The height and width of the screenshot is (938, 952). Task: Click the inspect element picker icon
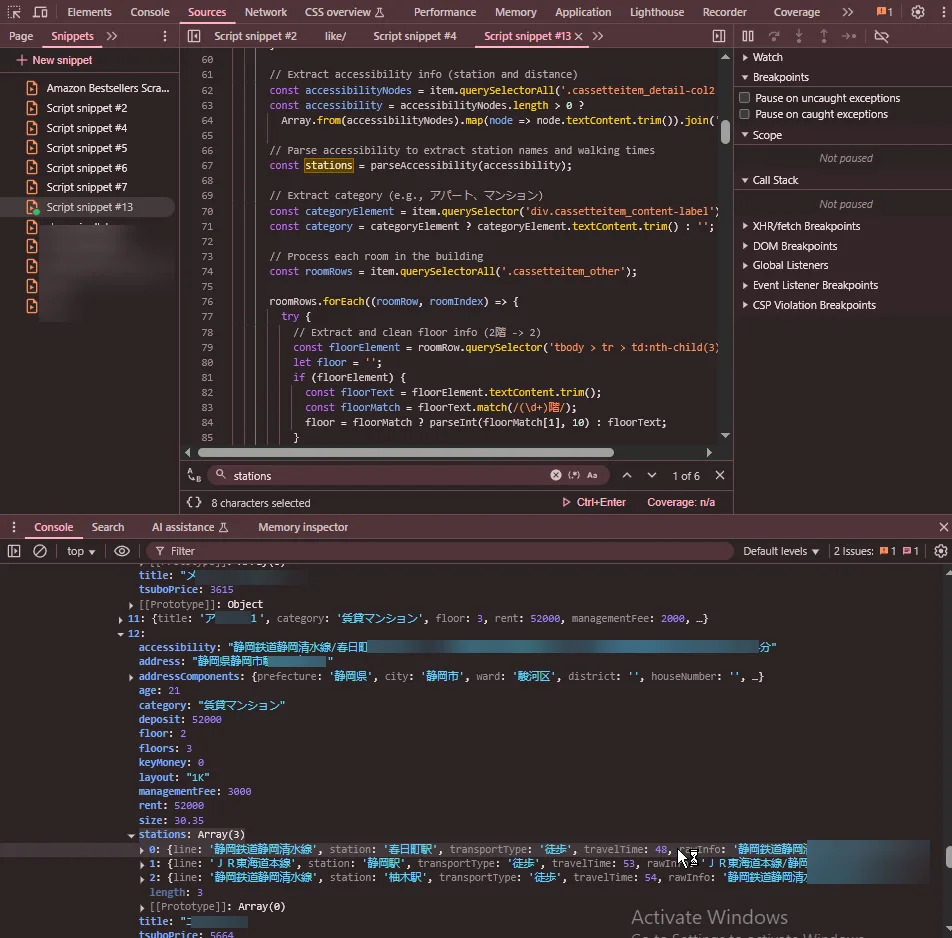[14, 12]
